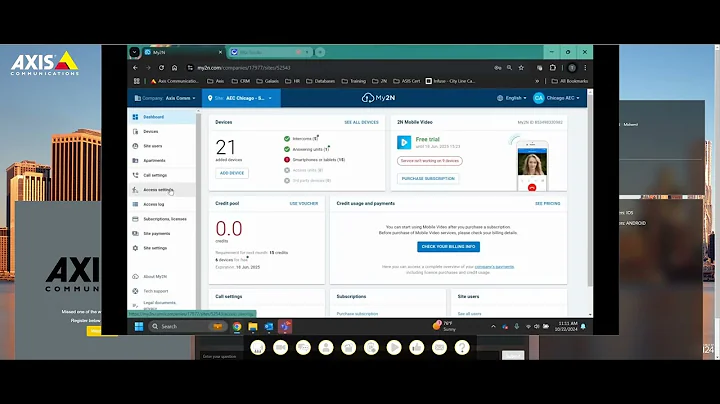Click the USE VOUCHER link
Image resolution: width=720 pixels, height=404 pixels.
pos(304,203)
